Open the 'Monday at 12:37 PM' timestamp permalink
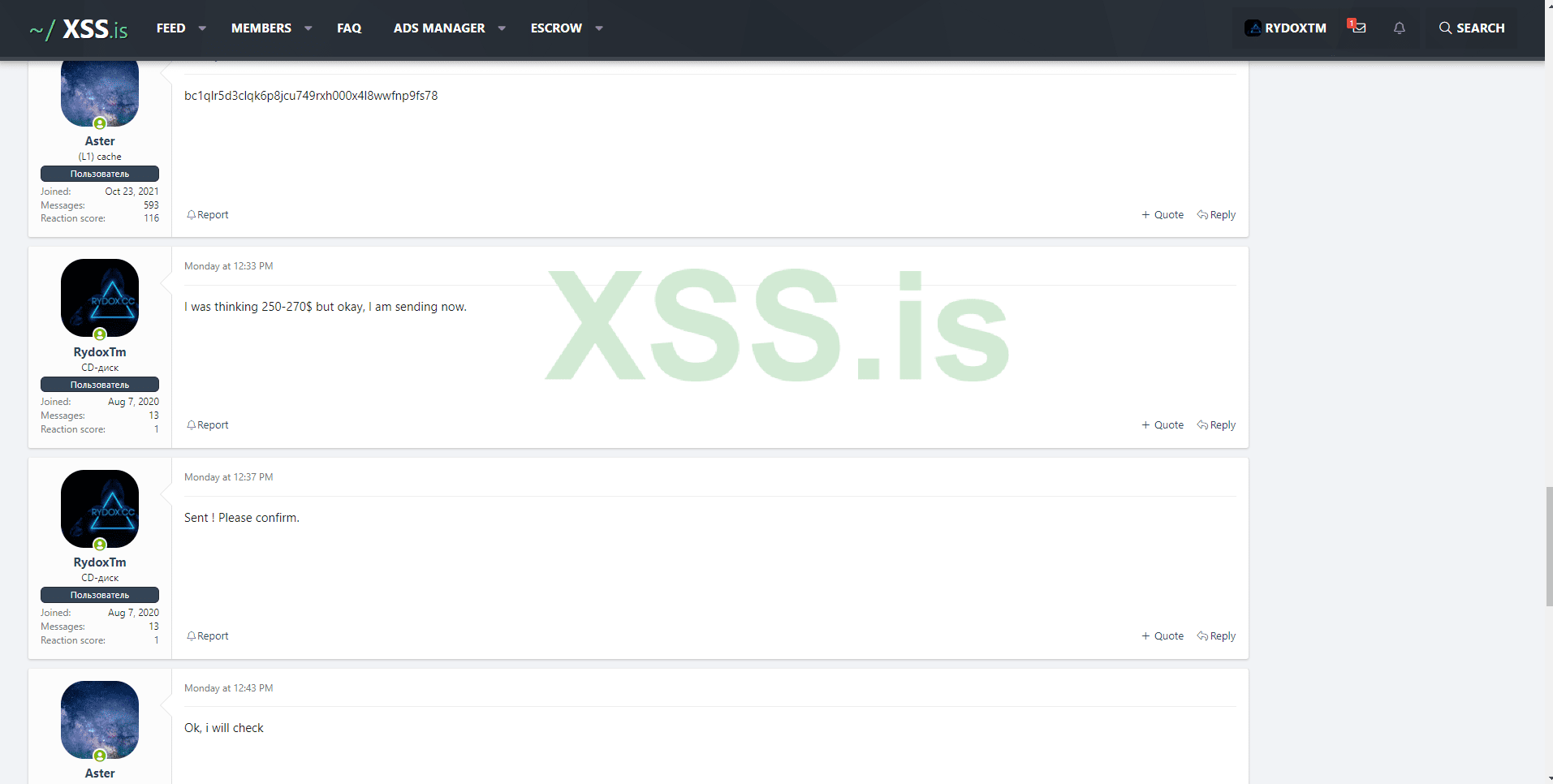The height and width of the screenshot is (784, 1553). pos(228,477)
